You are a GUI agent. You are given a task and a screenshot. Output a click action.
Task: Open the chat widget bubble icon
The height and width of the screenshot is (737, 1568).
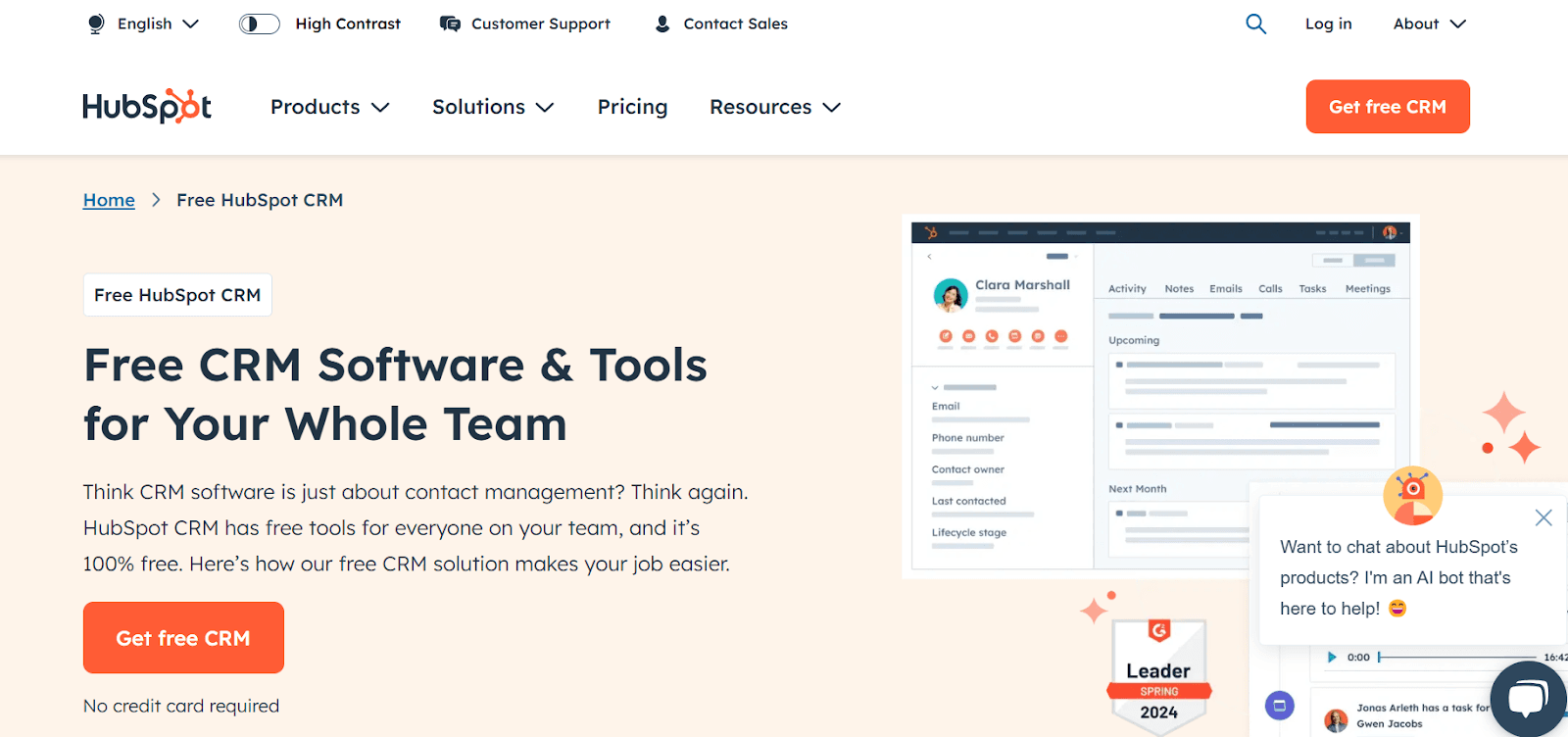[x=1528, y=699]
